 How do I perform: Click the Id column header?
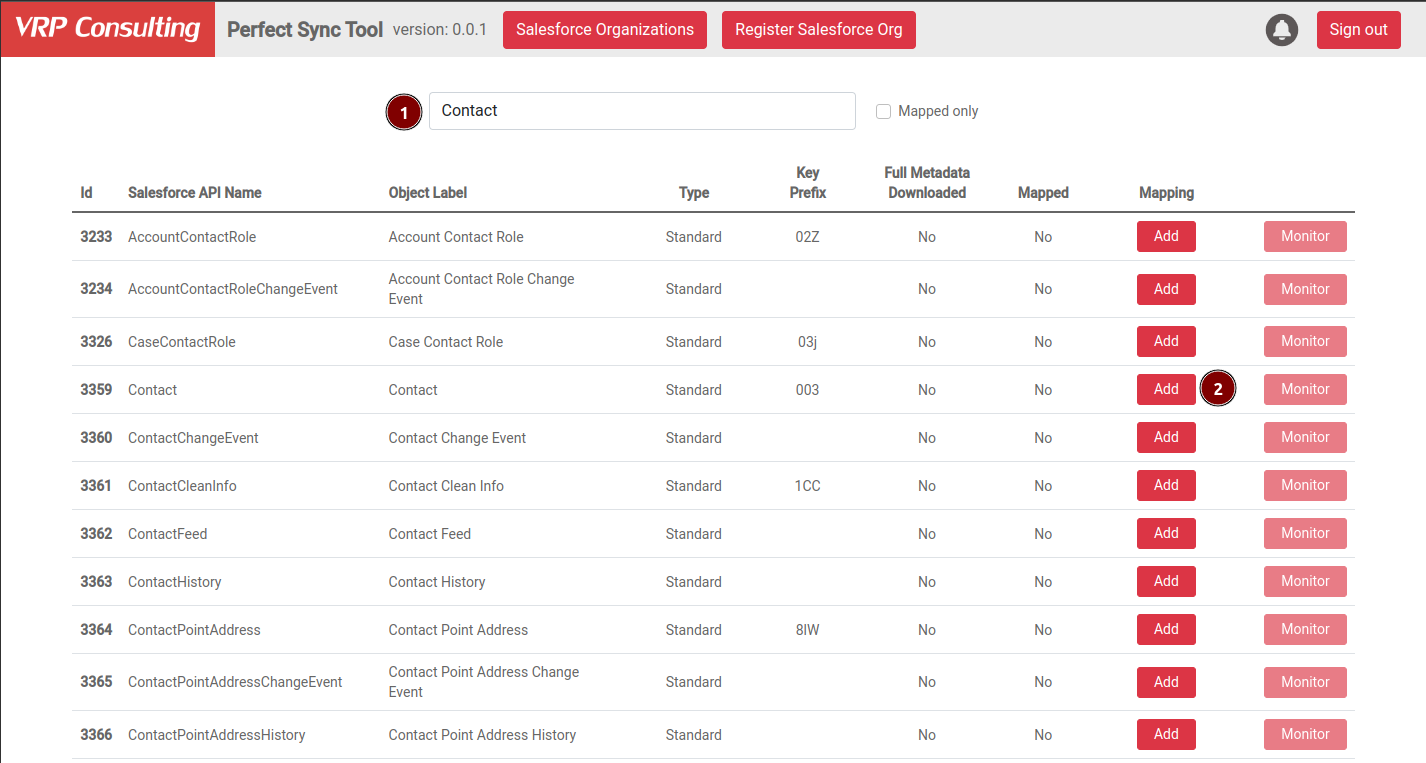coord(87,193)
